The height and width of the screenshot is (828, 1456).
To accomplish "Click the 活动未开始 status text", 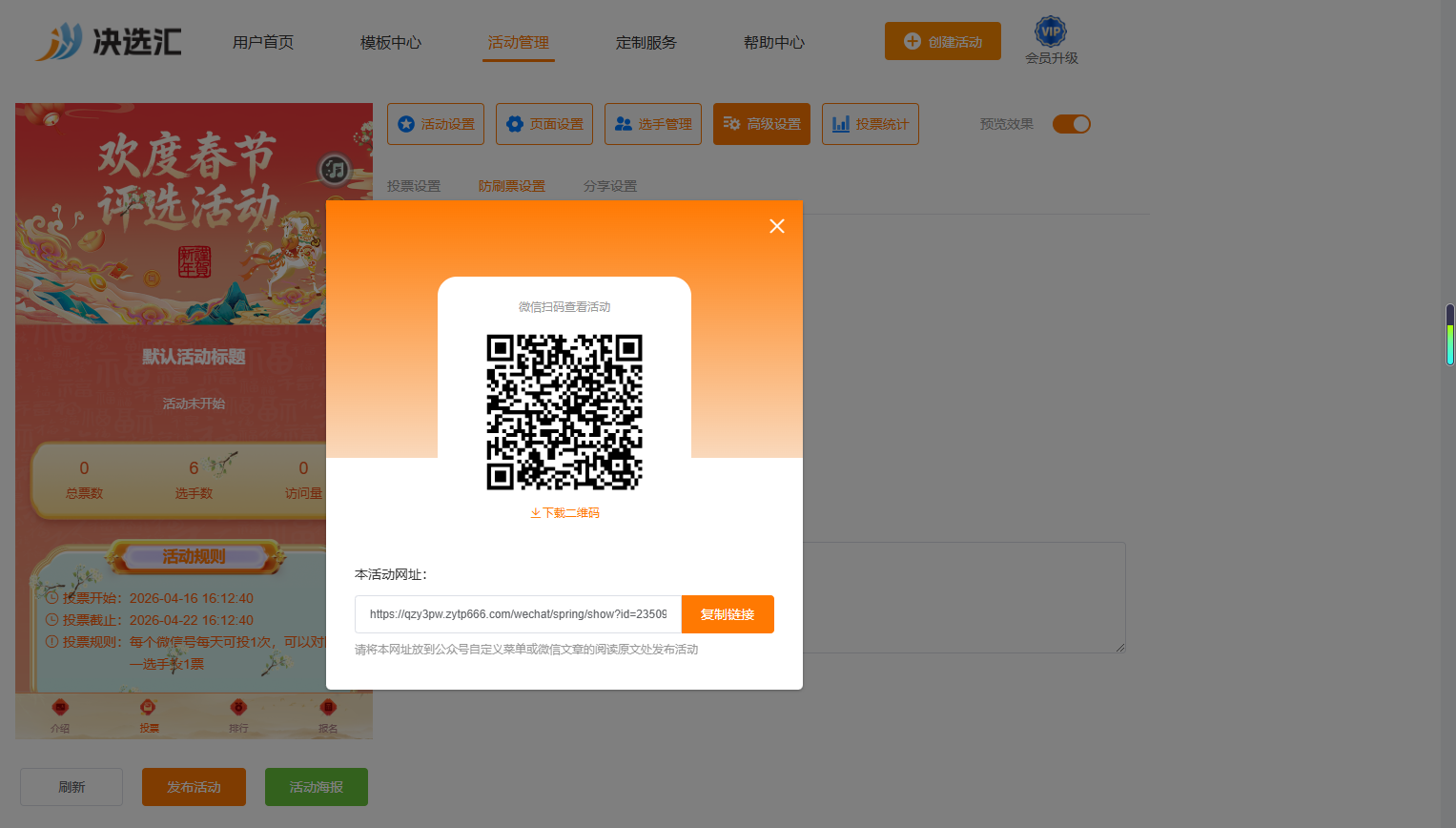I will 194,404.
